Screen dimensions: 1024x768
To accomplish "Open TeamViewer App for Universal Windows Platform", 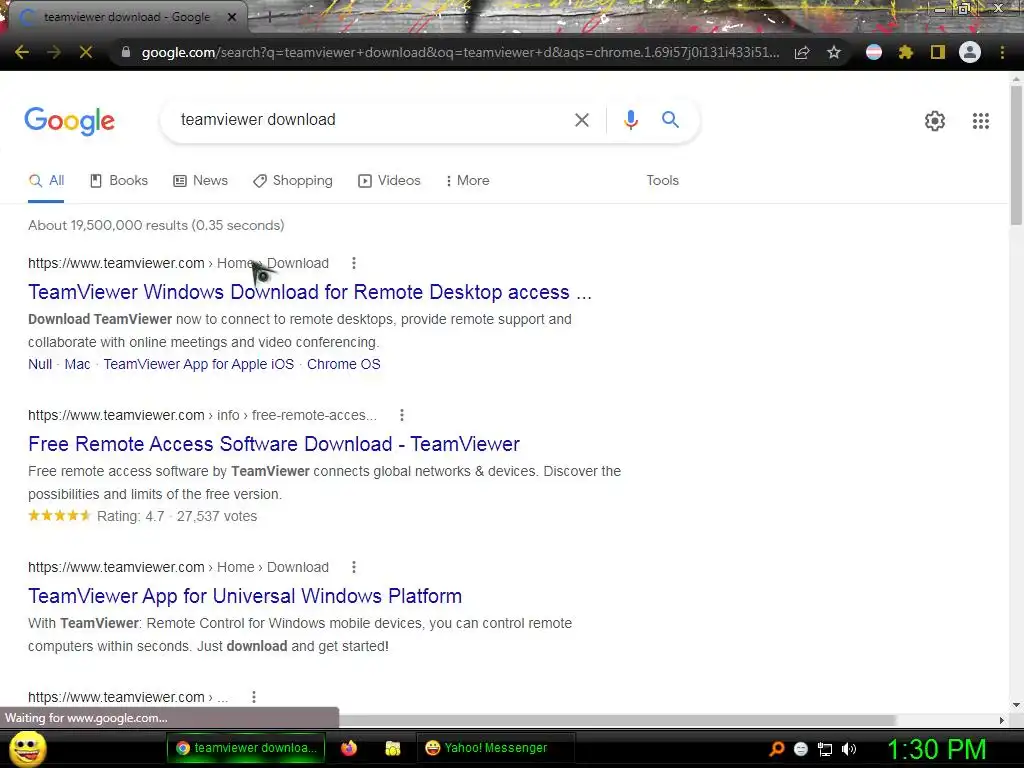I will 245,596.
